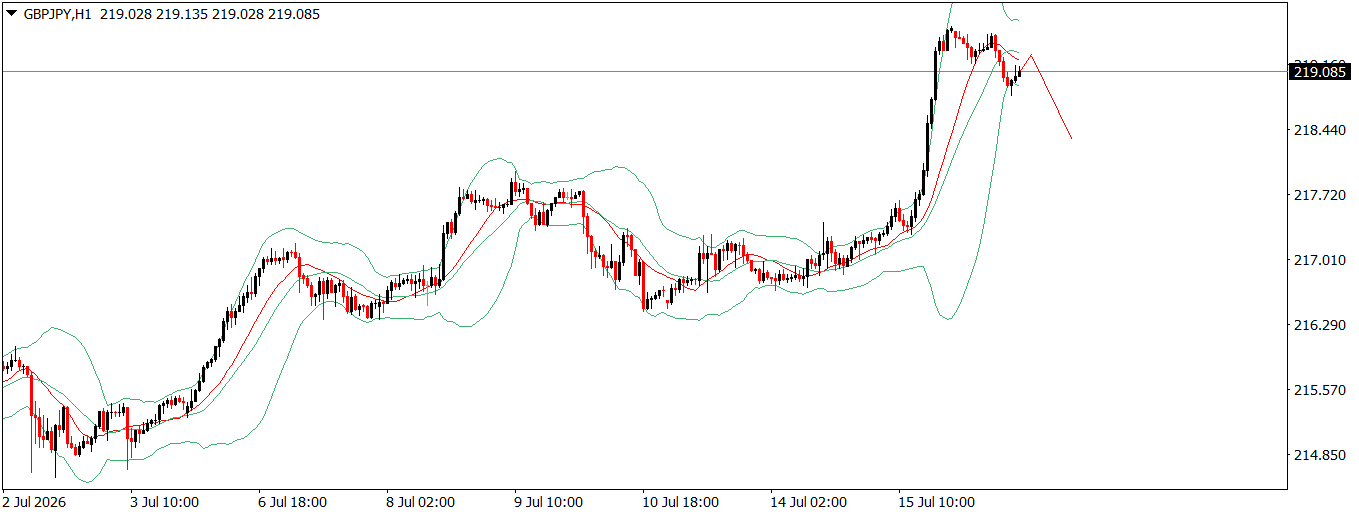Screen dimensions: 1359x516
Task: Click the 10 Jul 18:00 time label
Action: pos(680,502)
